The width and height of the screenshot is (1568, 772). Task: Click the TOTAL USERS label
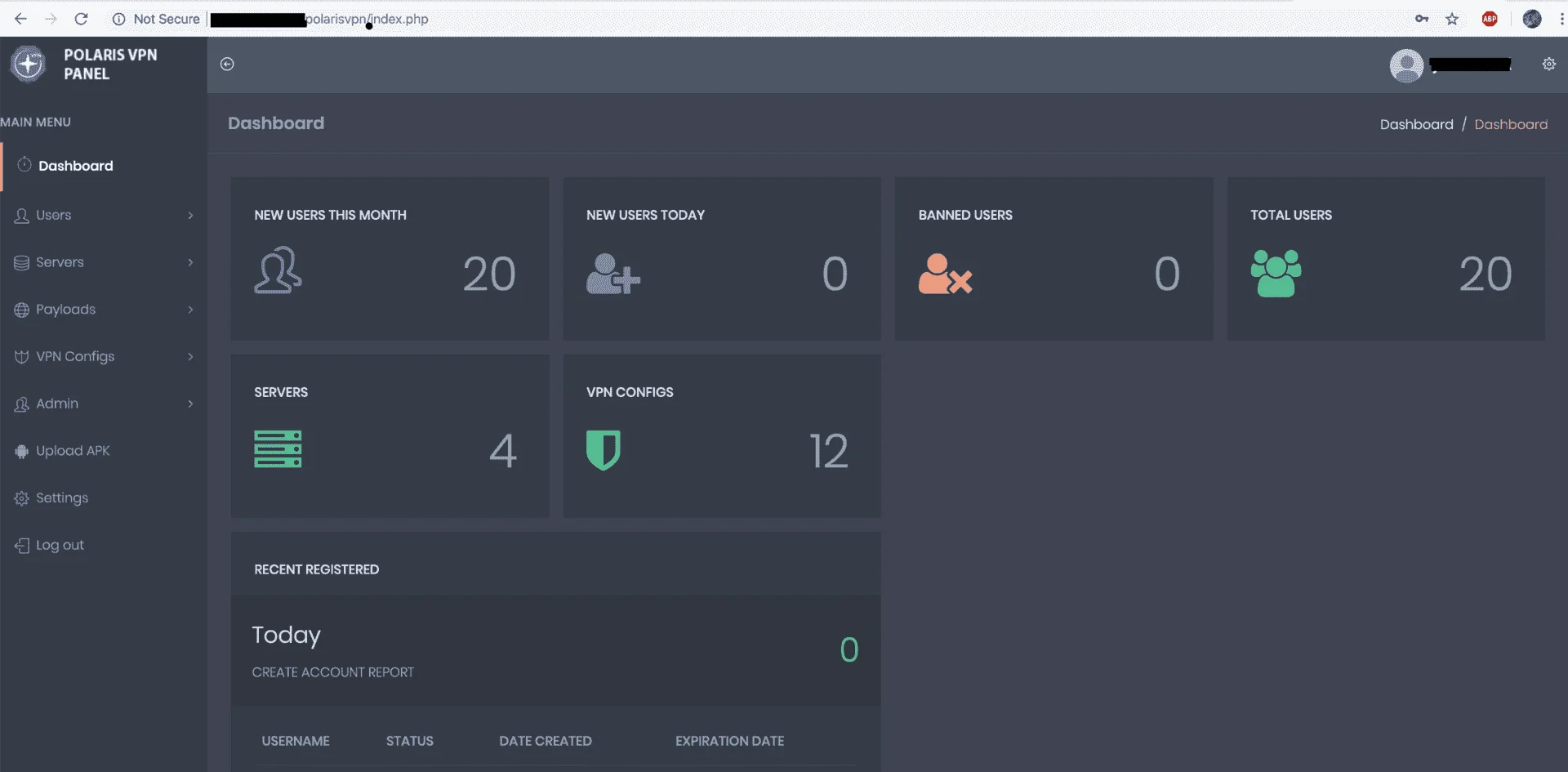coord(1291,215)
